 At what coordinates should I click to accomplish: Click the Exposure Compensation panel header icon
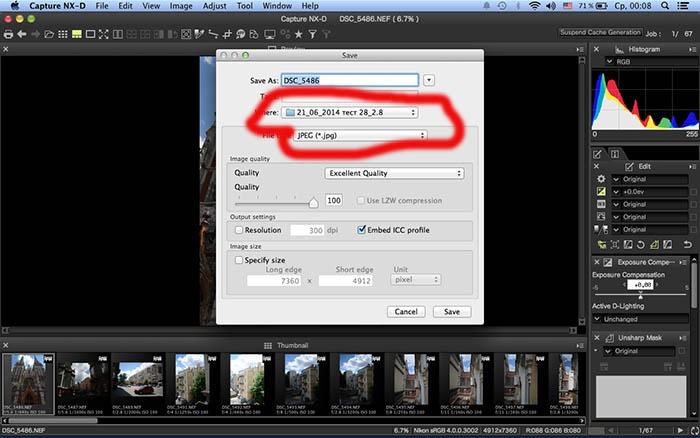[x=608, y=262]
